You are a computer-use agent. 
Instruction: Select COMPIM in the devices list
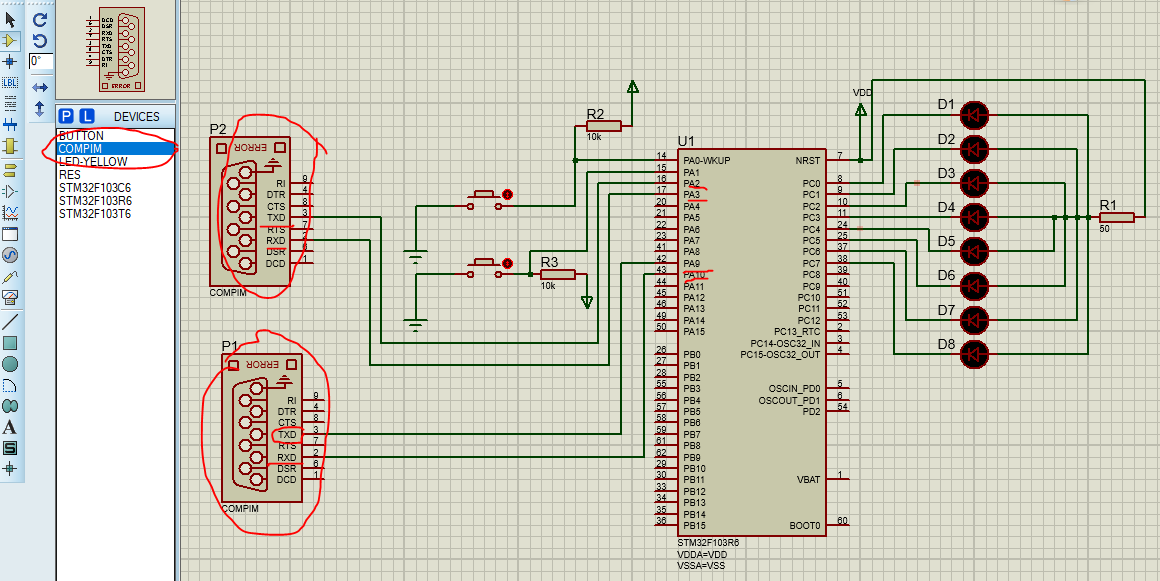(115, 149)
